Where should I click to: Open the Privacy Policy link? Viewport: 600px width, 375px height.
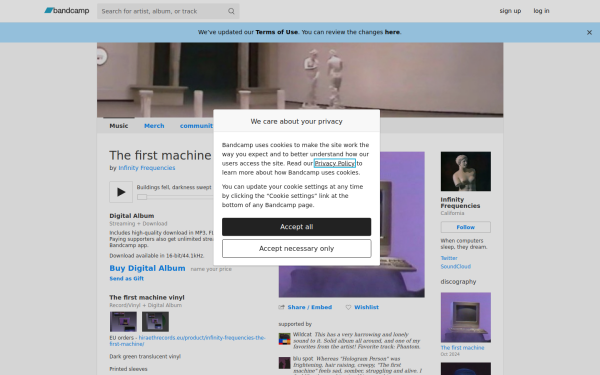(x=335, y=163)
